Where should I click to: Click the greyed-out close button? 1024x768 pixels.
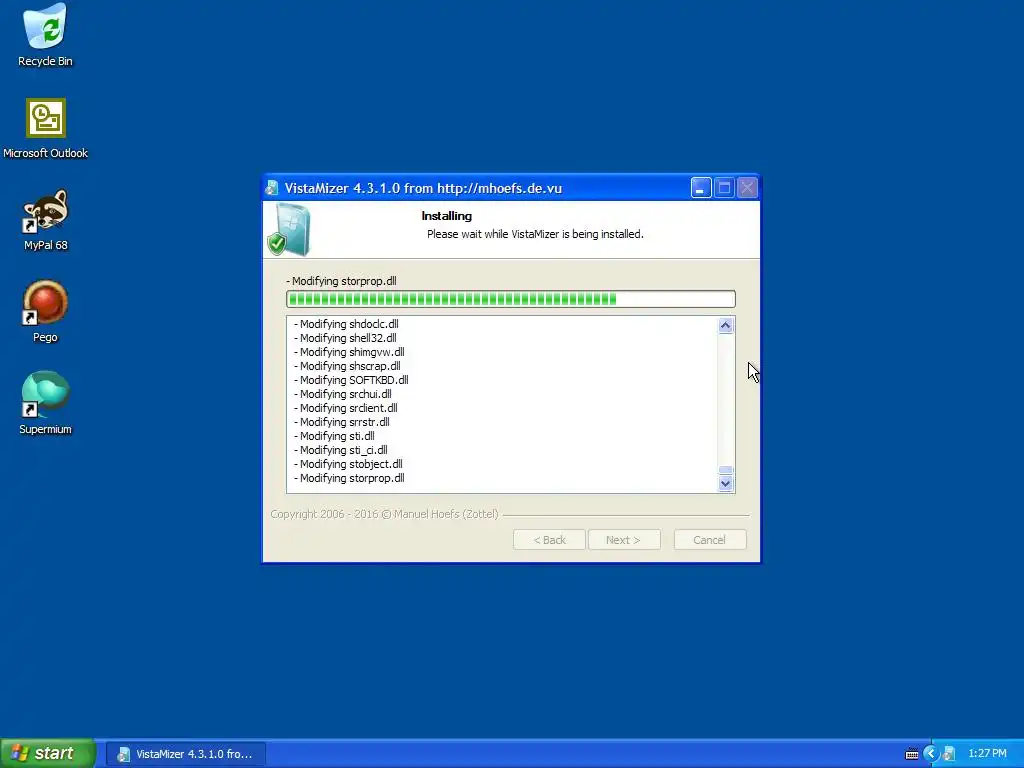(747, 188)
